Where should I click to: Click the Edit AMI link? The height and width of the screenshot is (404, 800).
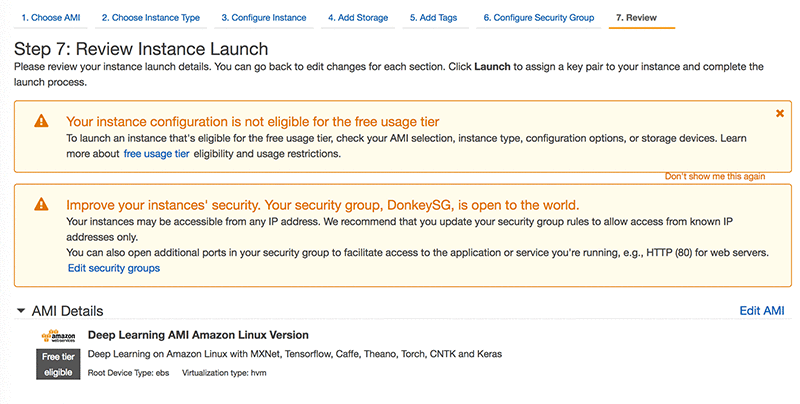761,311
